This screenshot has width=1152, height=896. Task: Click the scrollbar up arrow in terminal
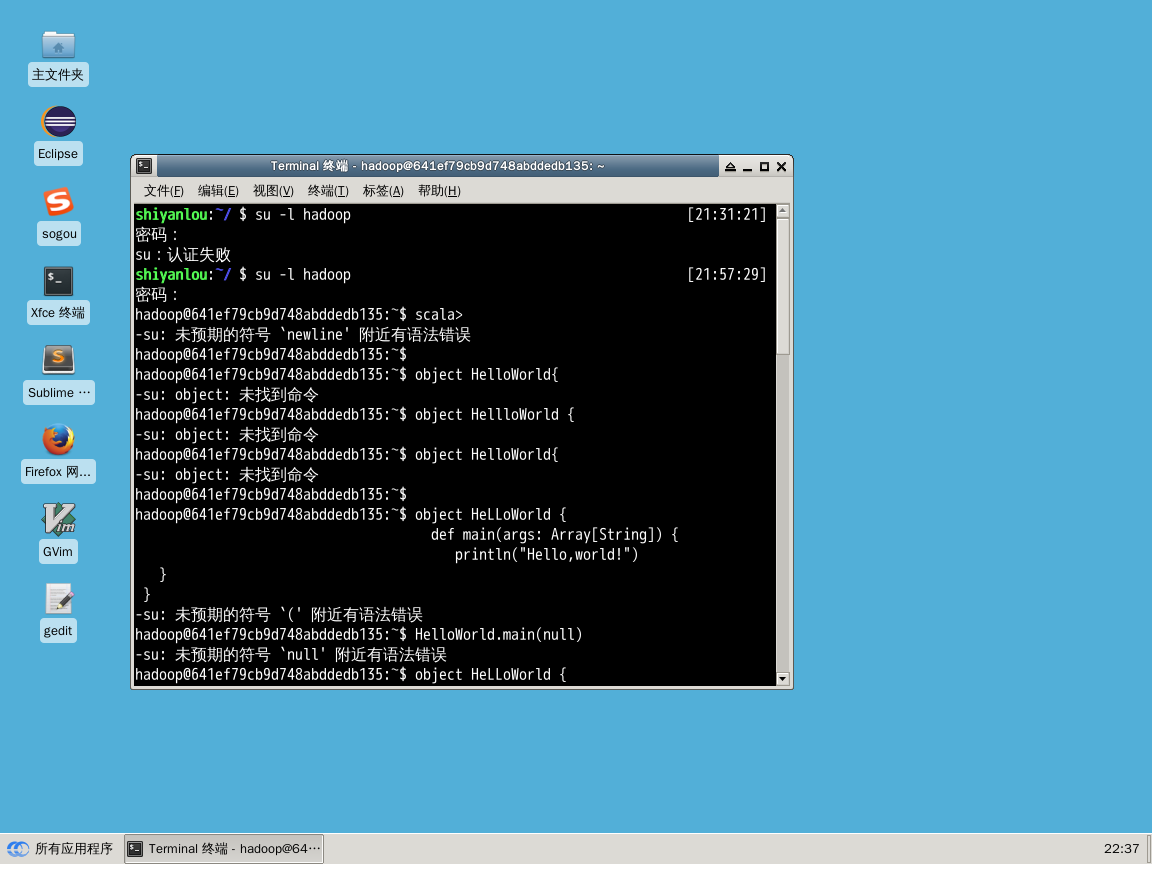coord(783,211)
